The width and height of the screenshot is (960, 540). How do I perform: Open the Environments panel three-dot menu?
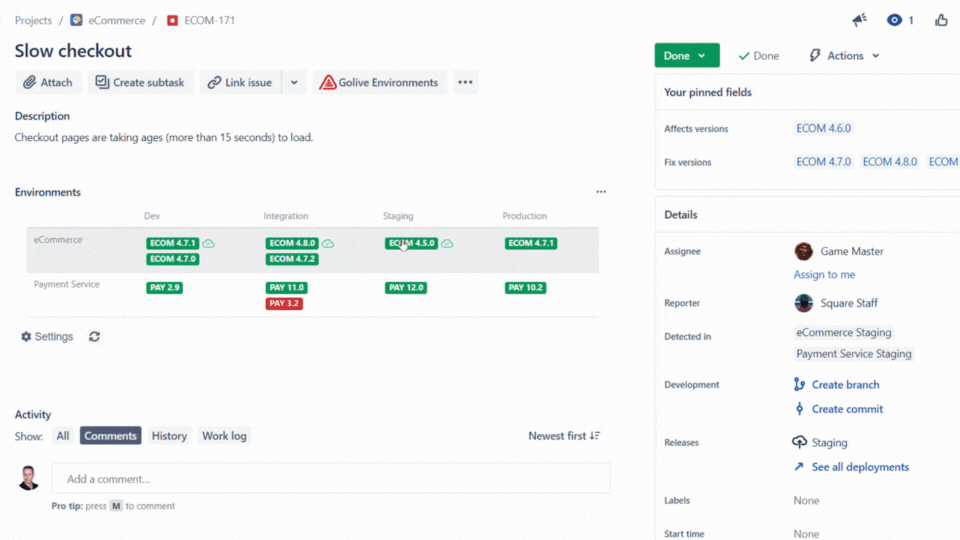coord(601,192)
